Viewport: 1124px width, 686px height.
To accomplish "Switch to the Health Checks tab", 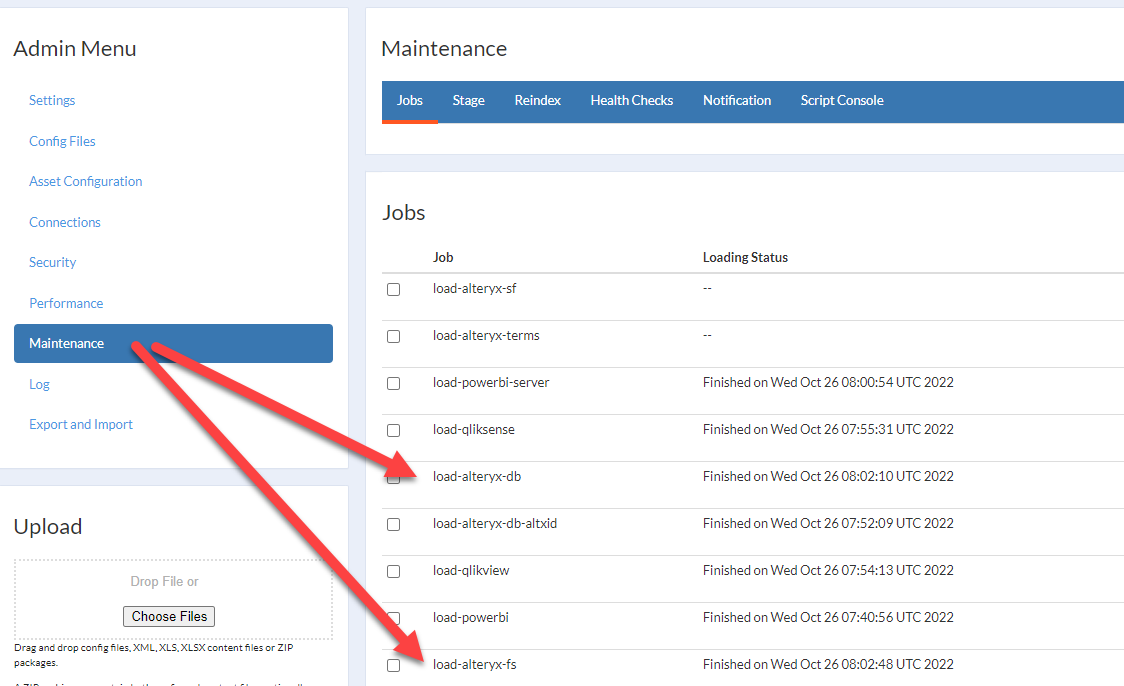I will pyautogui.click(x=632, y=100).
